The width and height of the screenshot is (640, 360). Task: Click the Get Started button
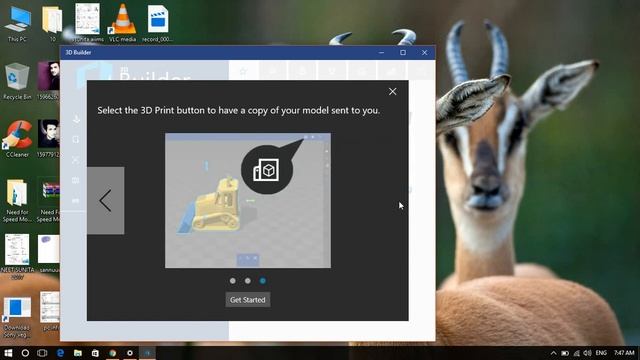(x=248, y=300)
